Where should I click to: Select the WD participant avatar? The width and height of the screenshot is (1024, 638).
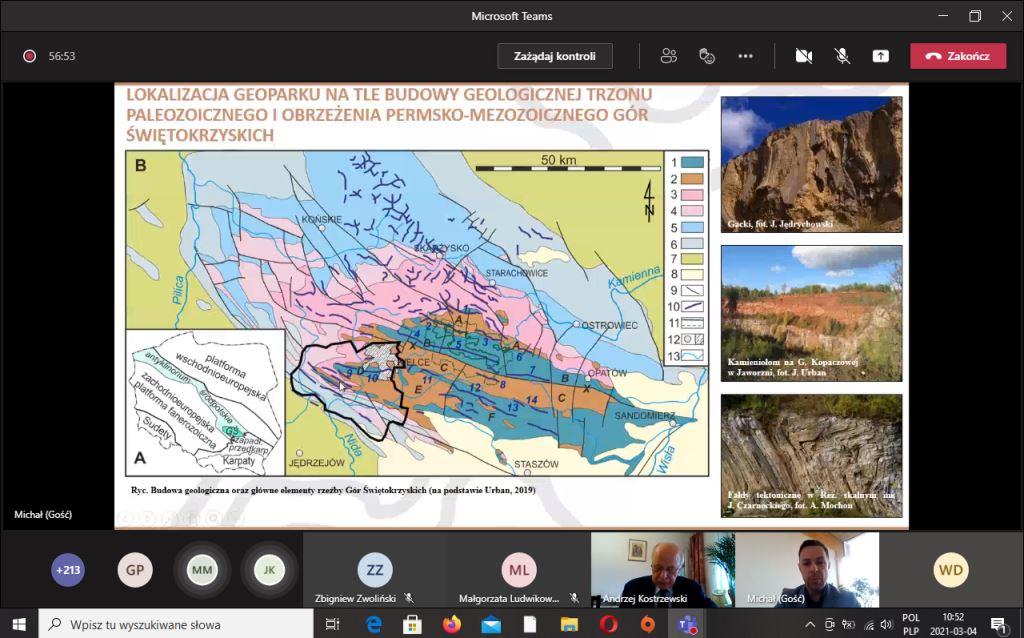(951, 570)
